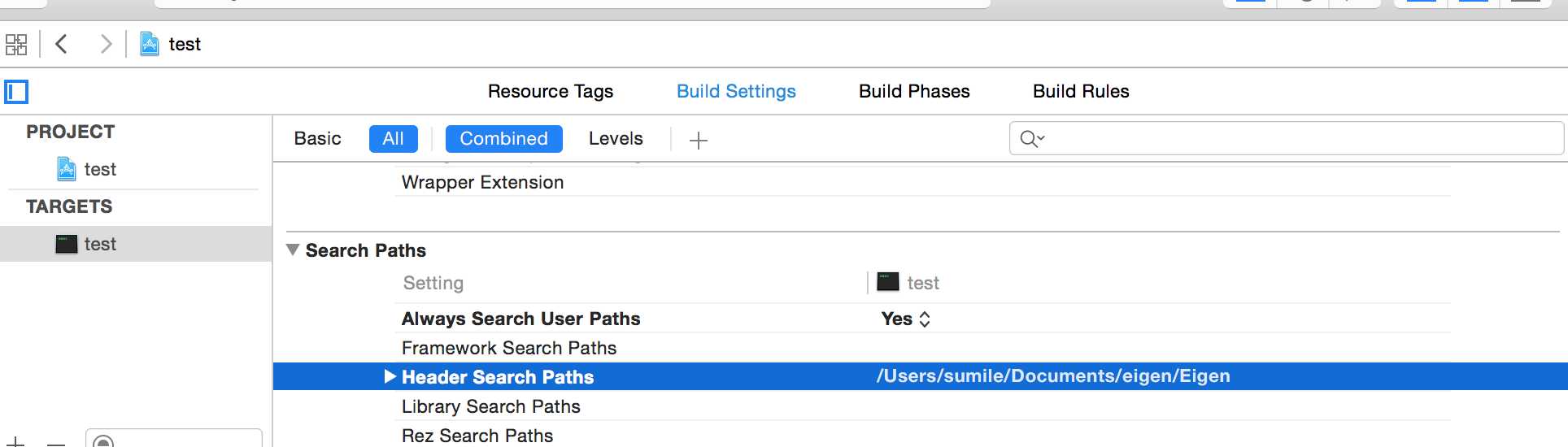1568x447 pixels.
Task: Toggle the All settings filter
Action: [393, 139]
